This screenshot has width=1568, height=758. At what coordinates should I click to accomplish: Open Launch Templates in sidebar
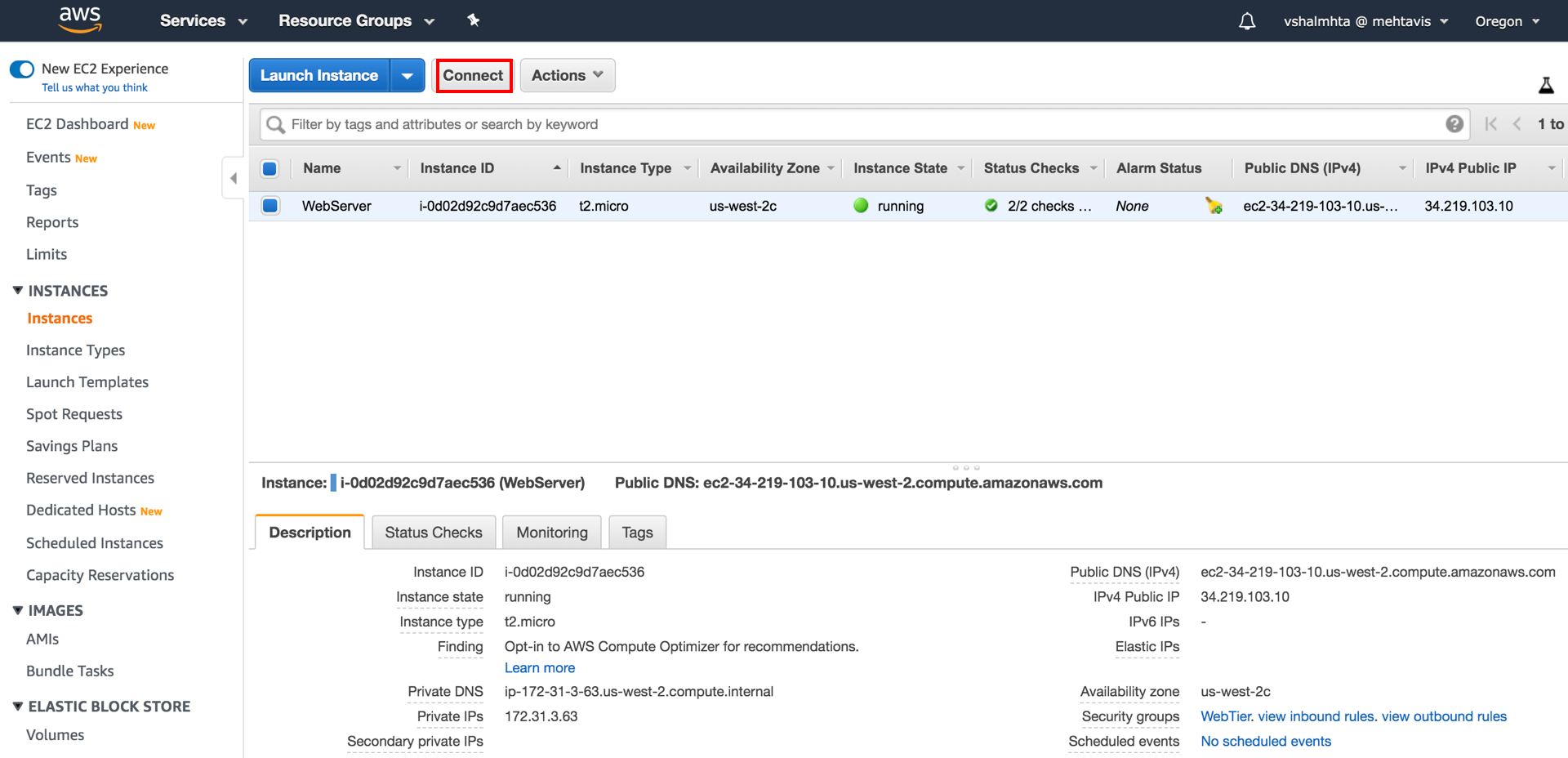pyautogui.click(x=87, y=382)
